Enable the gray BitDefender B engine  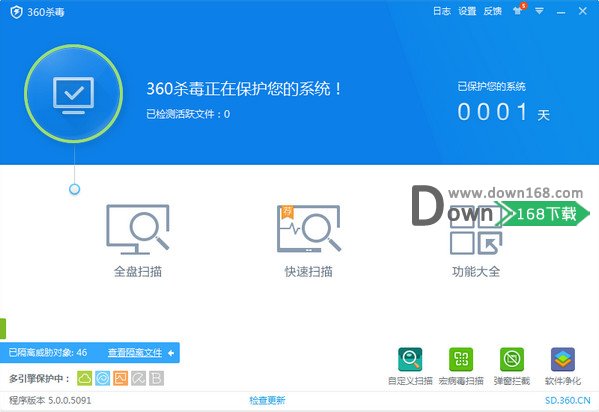(157, 378)
